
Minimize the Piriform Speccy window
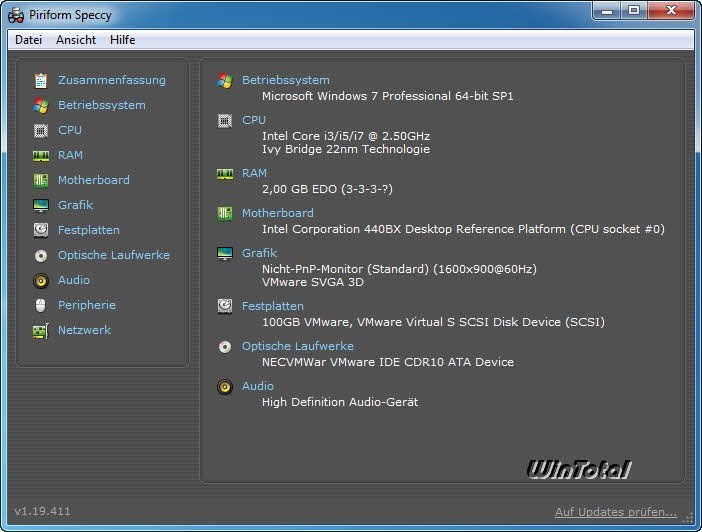[607, 11]
